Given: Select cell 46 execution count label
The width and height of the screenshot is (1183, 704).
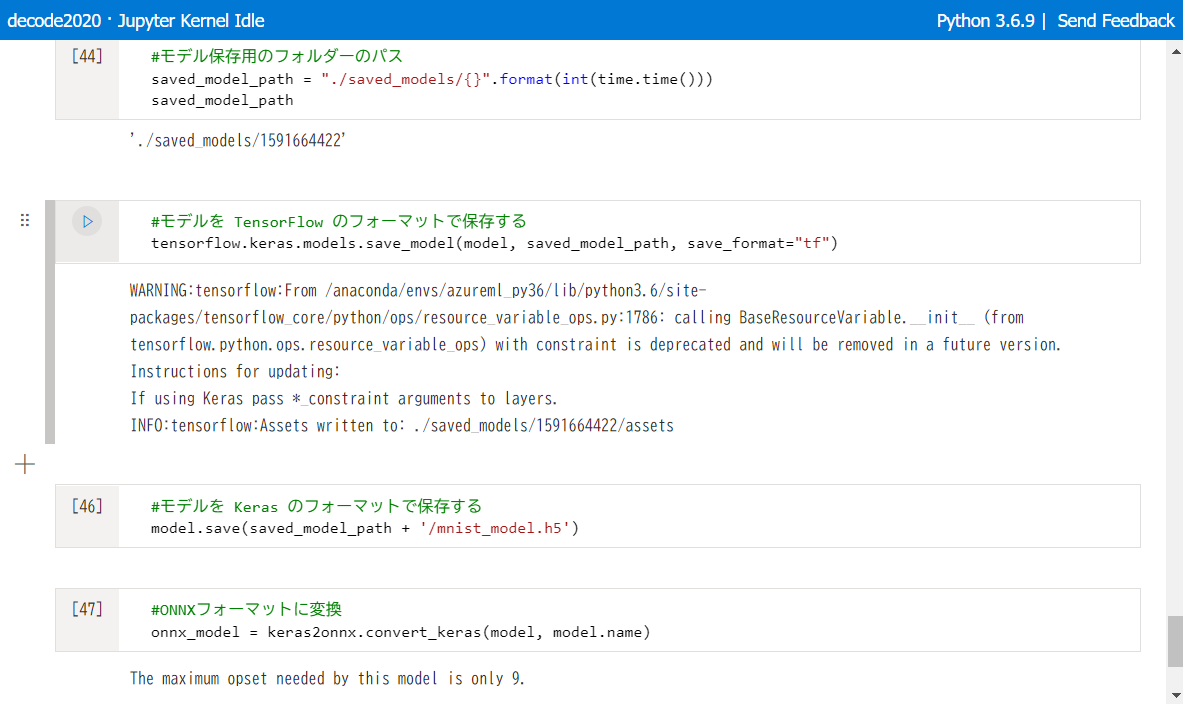Looking at the screenshot, I should (88, 506).
